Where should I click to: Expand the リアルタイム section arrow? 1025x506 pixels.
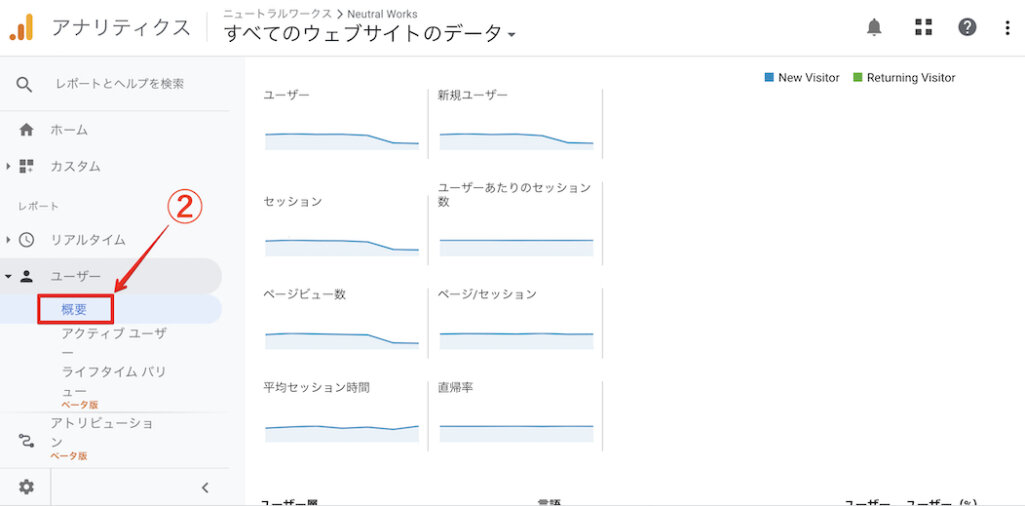tap(9, 240)
